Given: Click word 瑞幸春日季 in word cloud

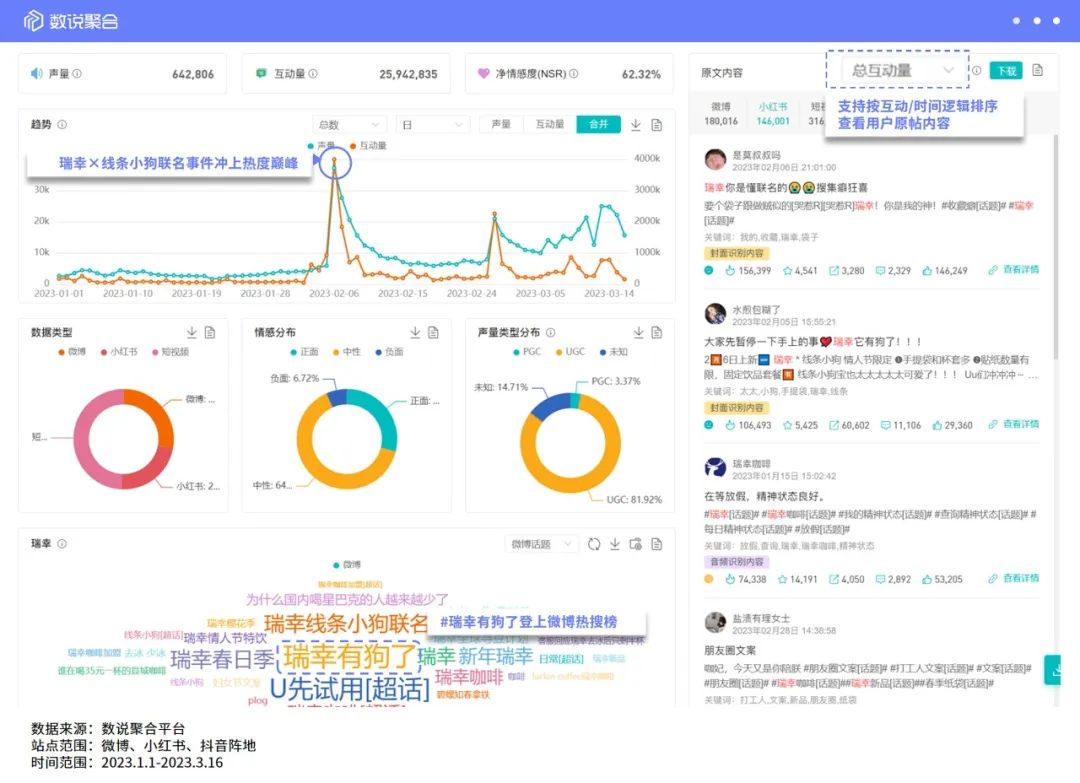Looking at the screenshot, I should [x=222, y=660].
